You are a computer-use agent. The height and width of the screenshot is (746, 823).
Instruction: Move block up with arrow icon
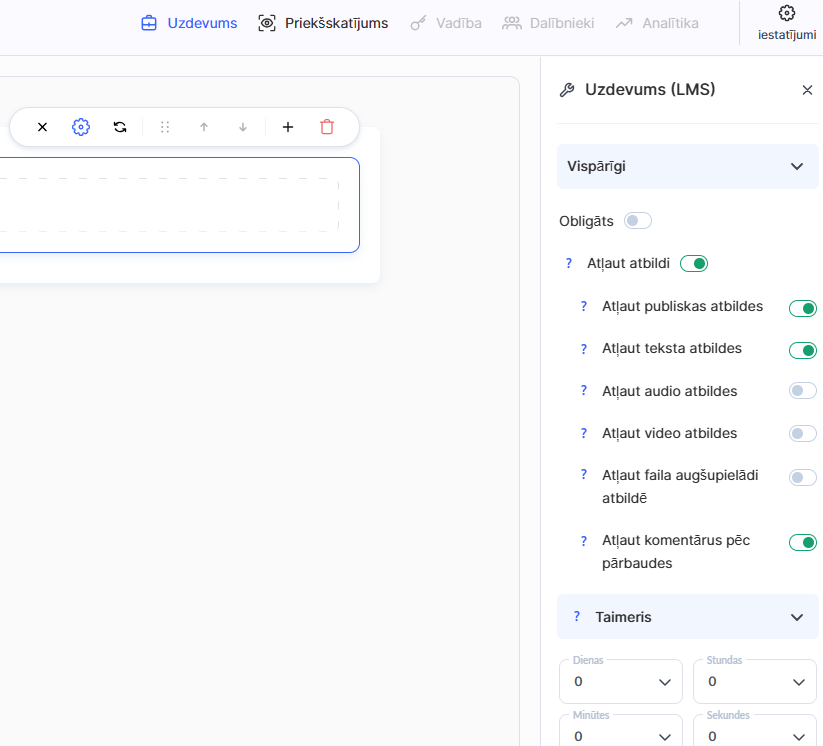click(204, 127)
